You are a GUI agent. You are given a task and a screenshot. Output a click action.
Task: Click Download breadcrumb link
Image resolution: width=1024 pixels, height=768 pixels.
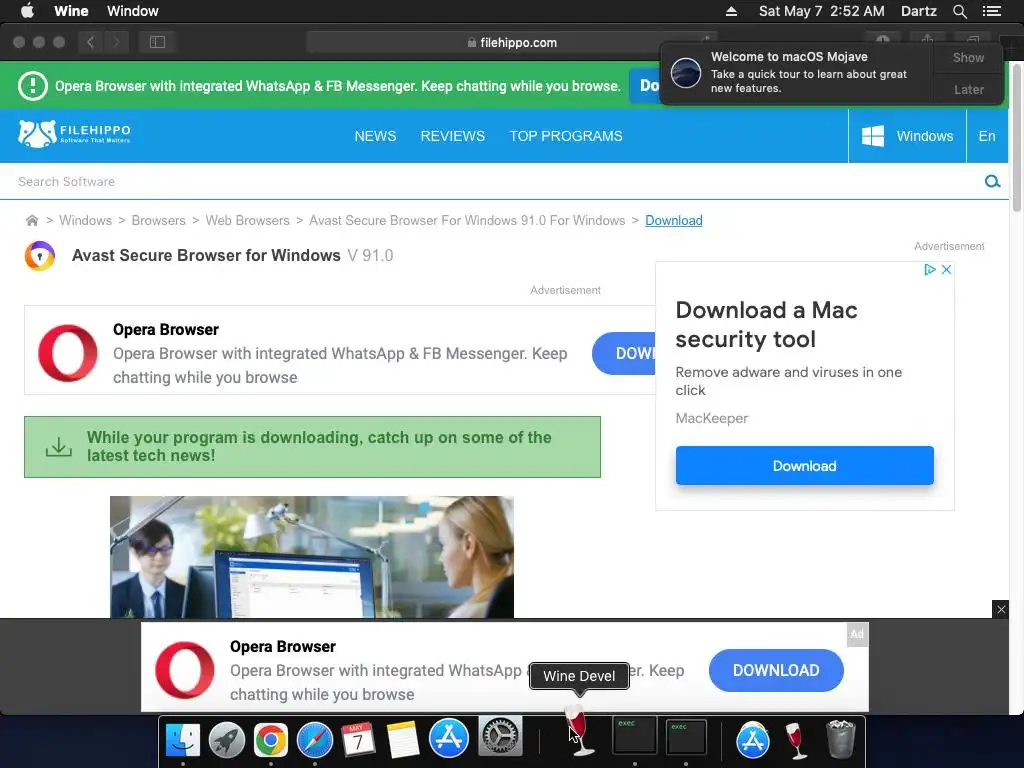pos(674,220)
